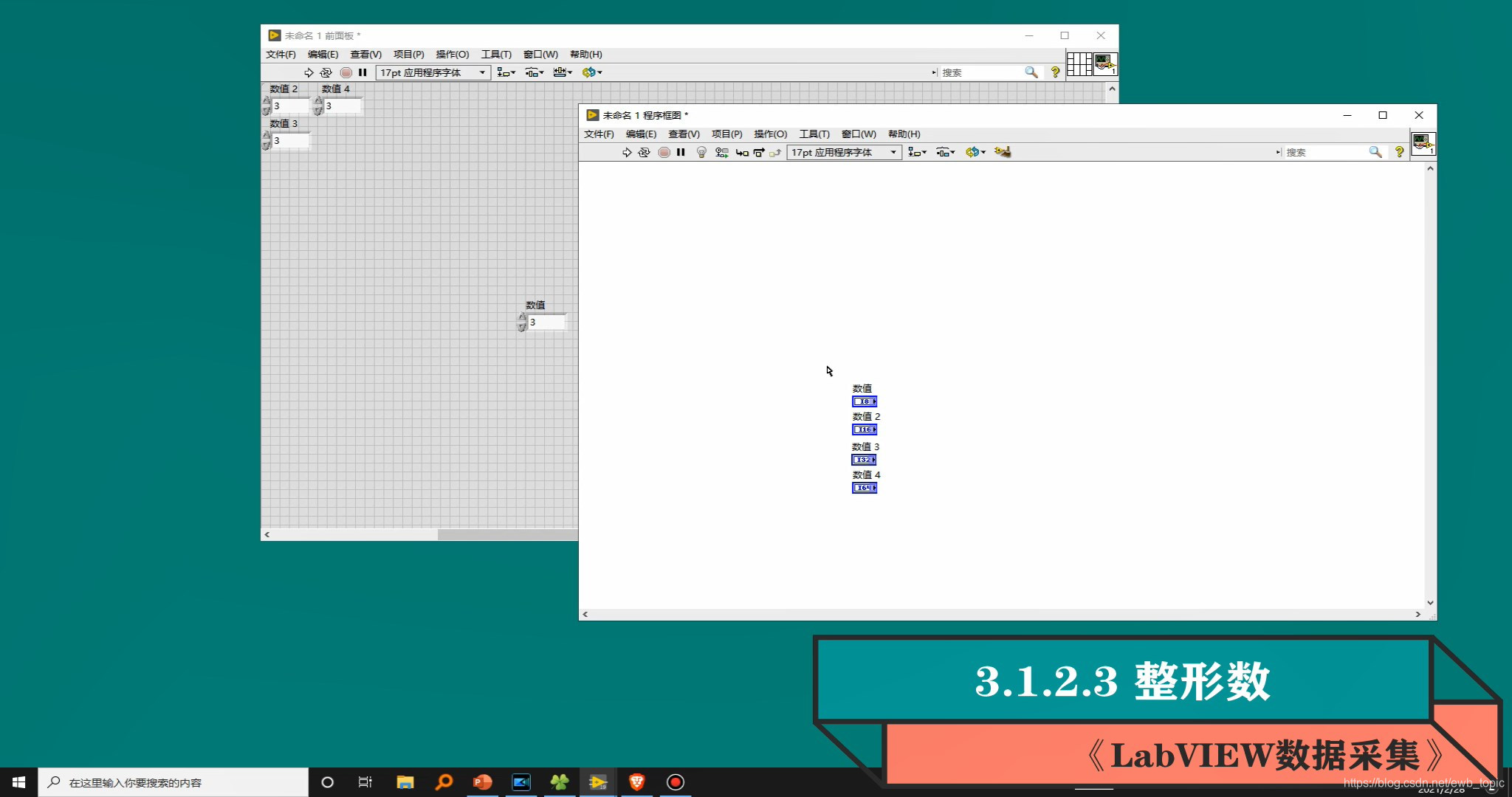Select the I8 terminal labeled 数值
The height and width of the screenshot is (797, 1512).
pyautogui.click(x=865, y=401)
